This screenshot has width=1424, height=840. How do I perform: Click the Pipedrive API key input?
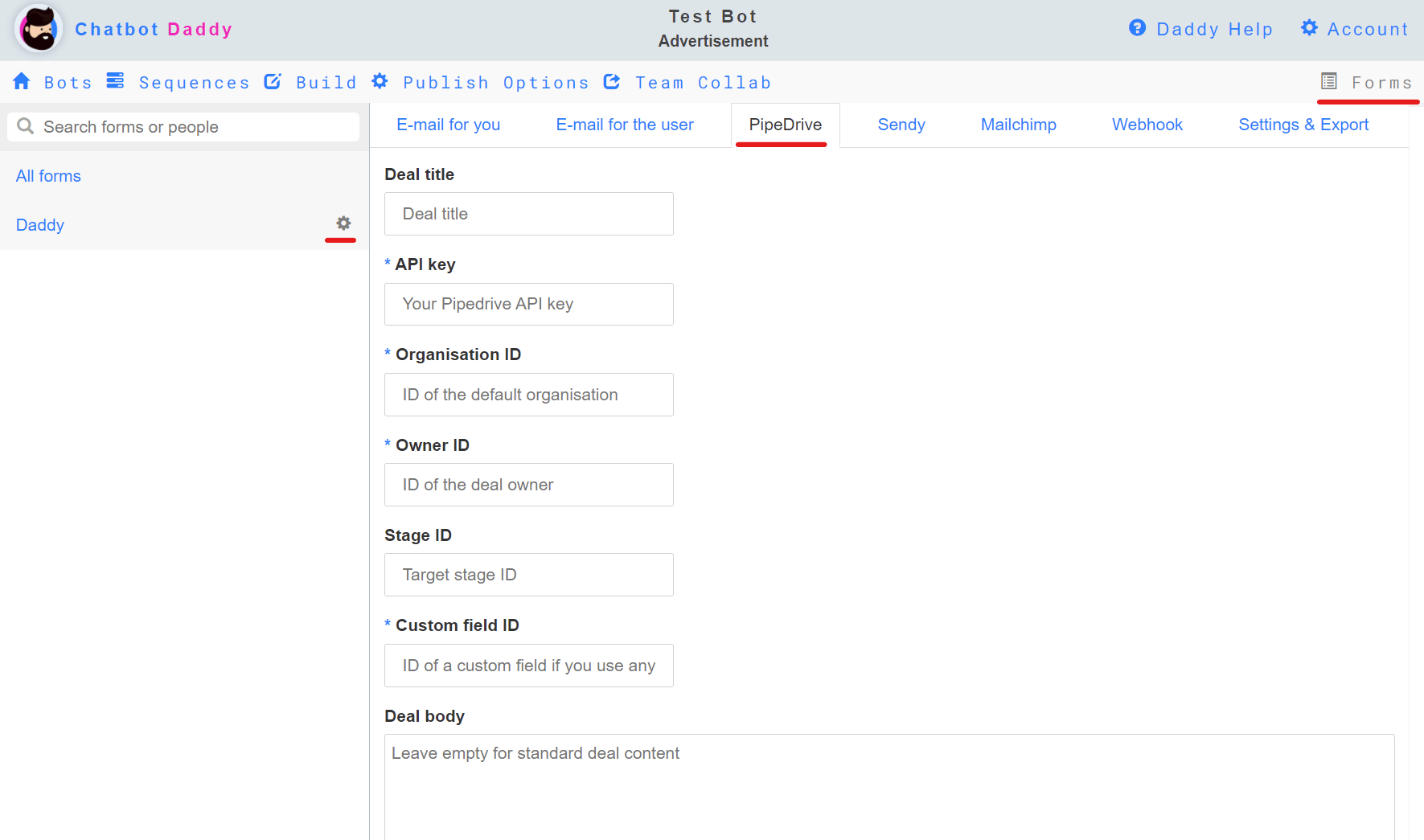click(x=529, y=304)
